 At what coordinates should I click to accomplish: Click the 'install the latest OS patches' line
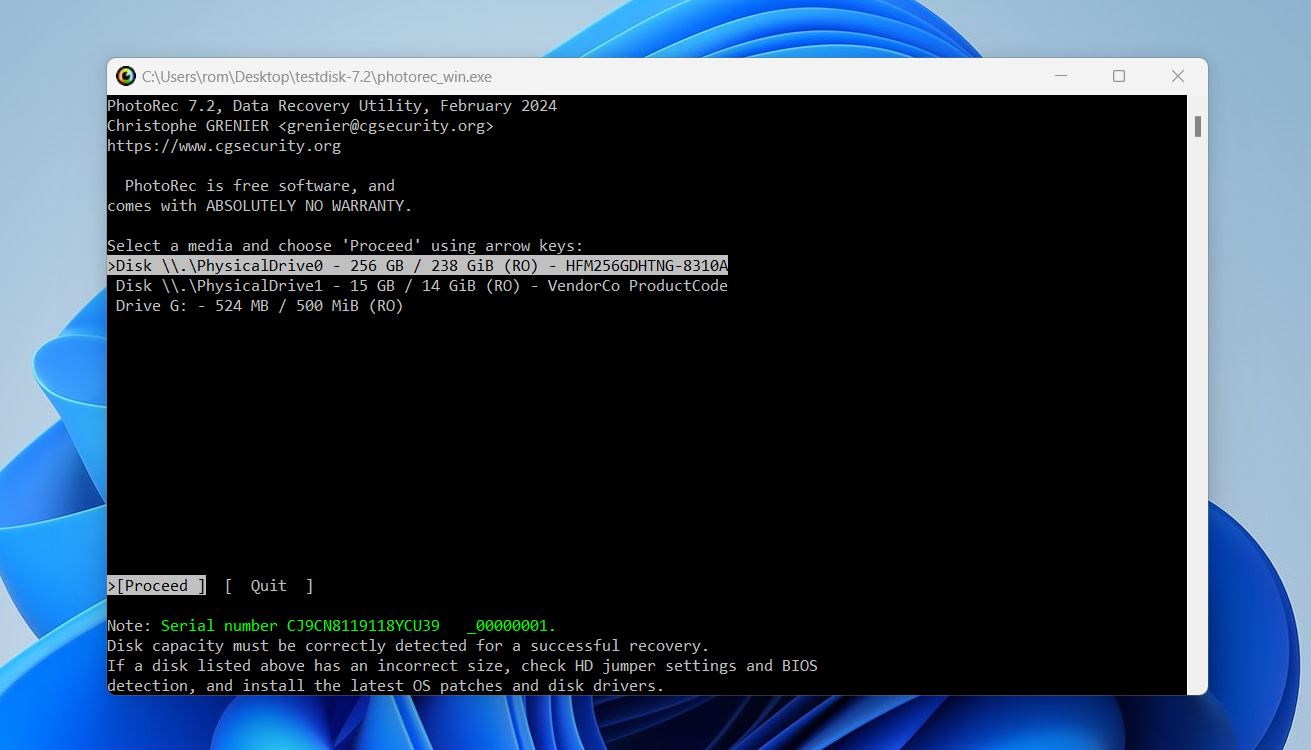click(x=386, y=686)
